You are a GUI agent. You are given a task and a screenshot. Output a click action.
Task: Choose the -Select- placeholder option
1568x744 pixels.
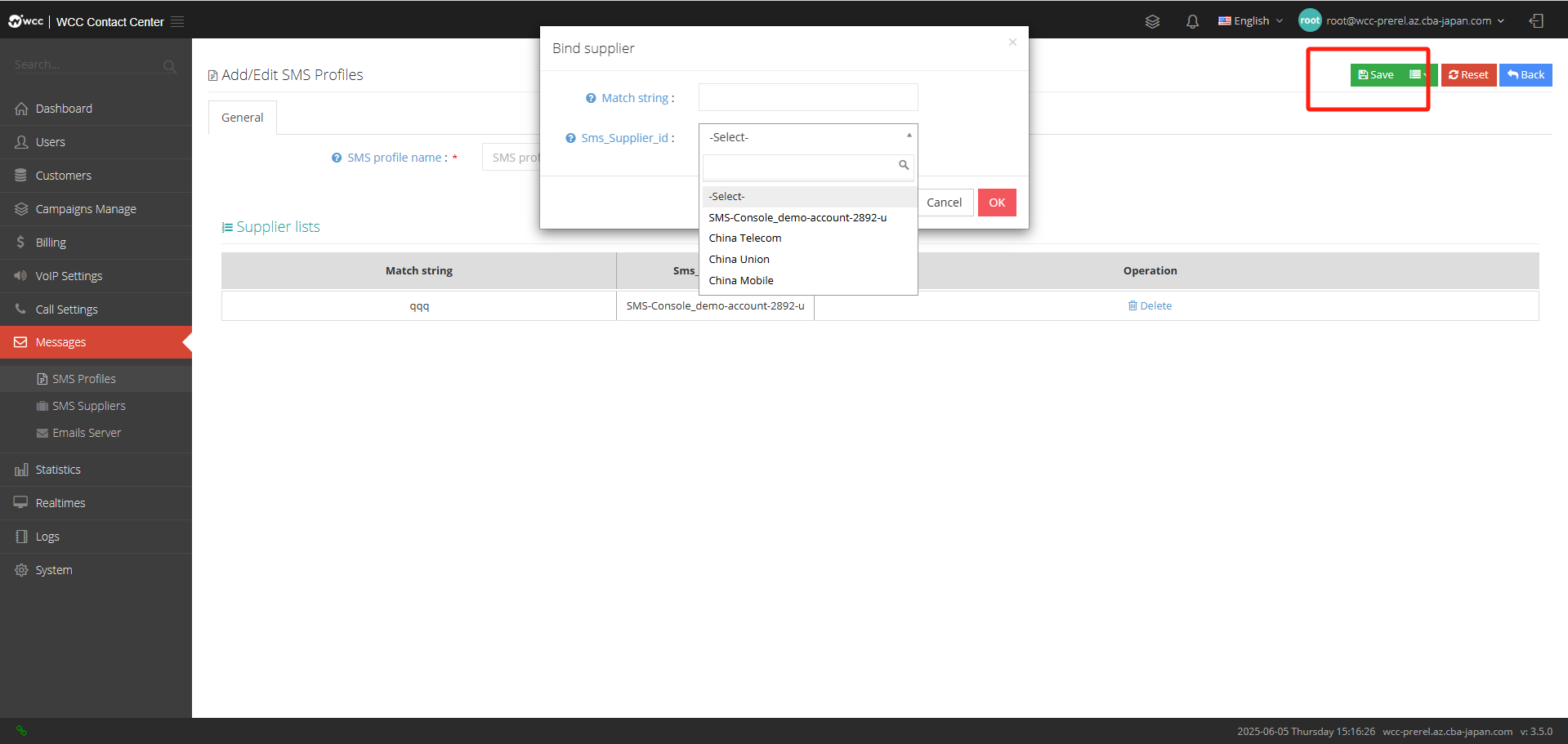tap(809, 197)
